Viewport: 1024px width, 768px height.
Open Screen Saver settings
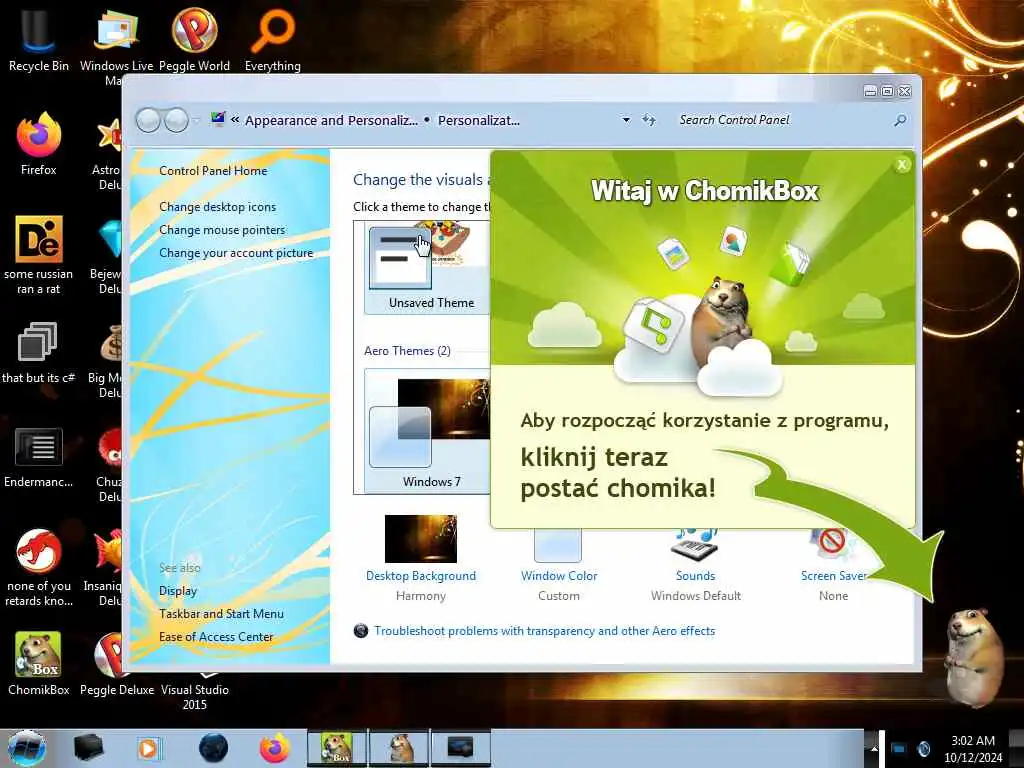833,564
